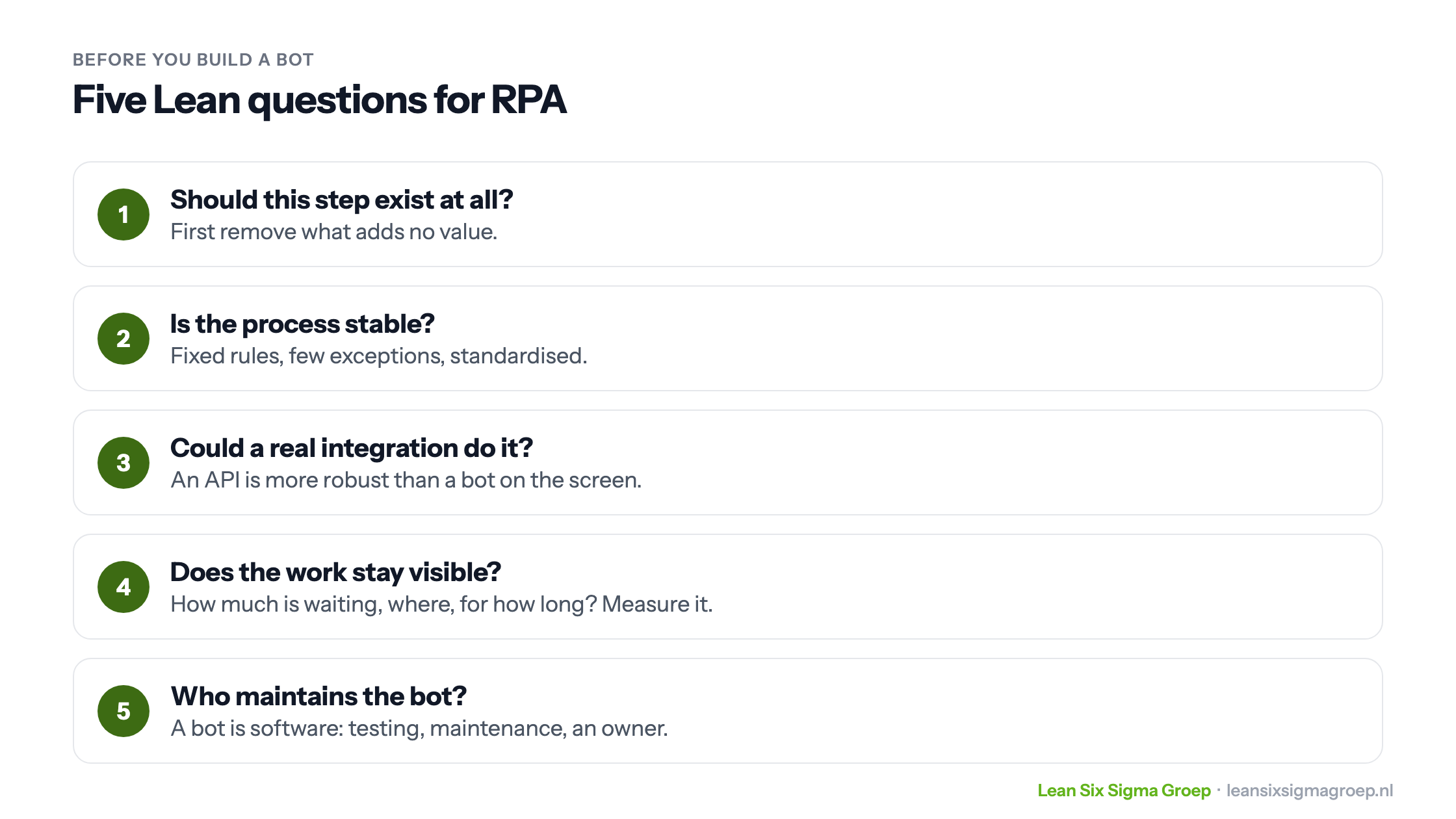Click the subtitle 'BEFORE YOU BUILD A BOT'
This screenshot has width=1456, height=819.
pos(193,60)
